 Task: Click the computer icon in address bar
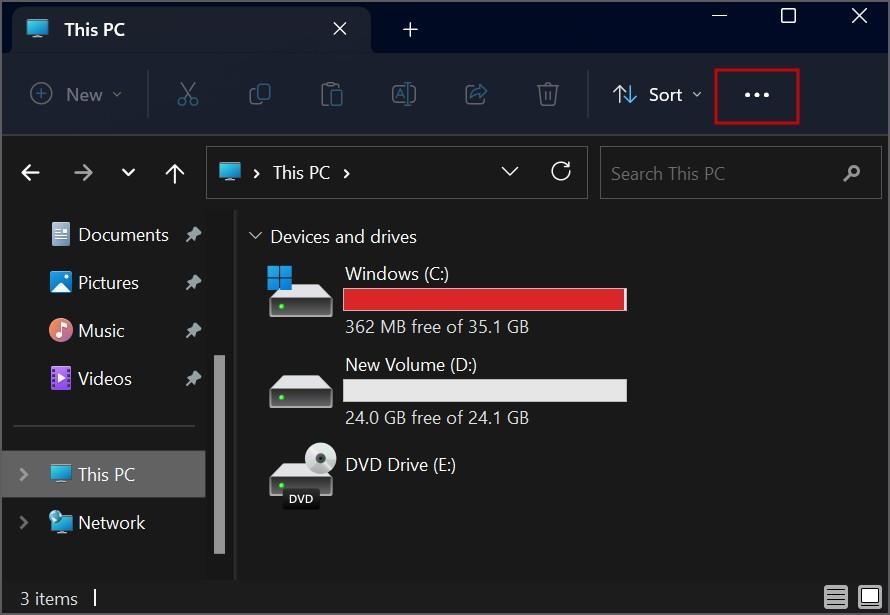[230, 172]
